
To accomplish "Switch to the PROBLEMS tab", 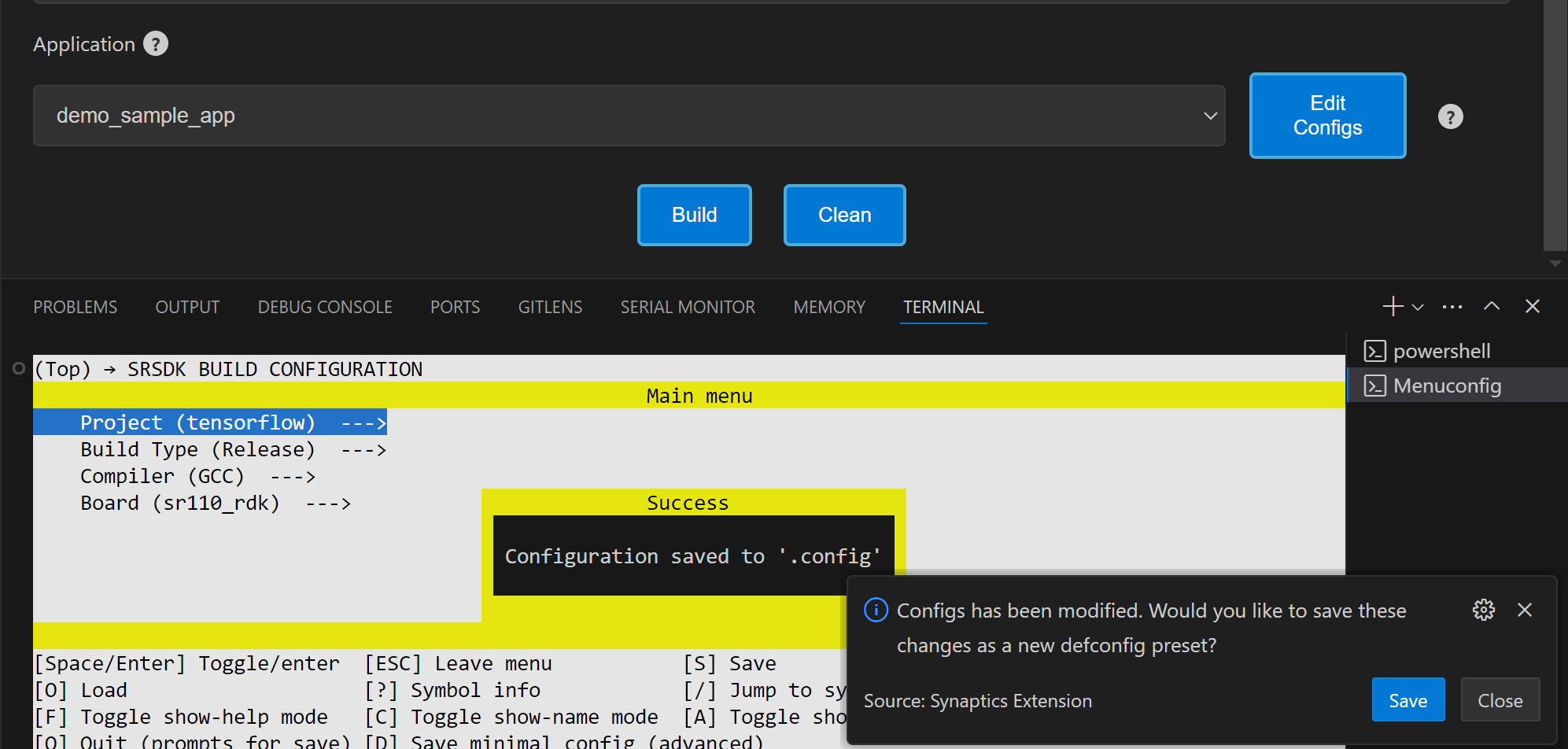I will click(x=75, y=307).
